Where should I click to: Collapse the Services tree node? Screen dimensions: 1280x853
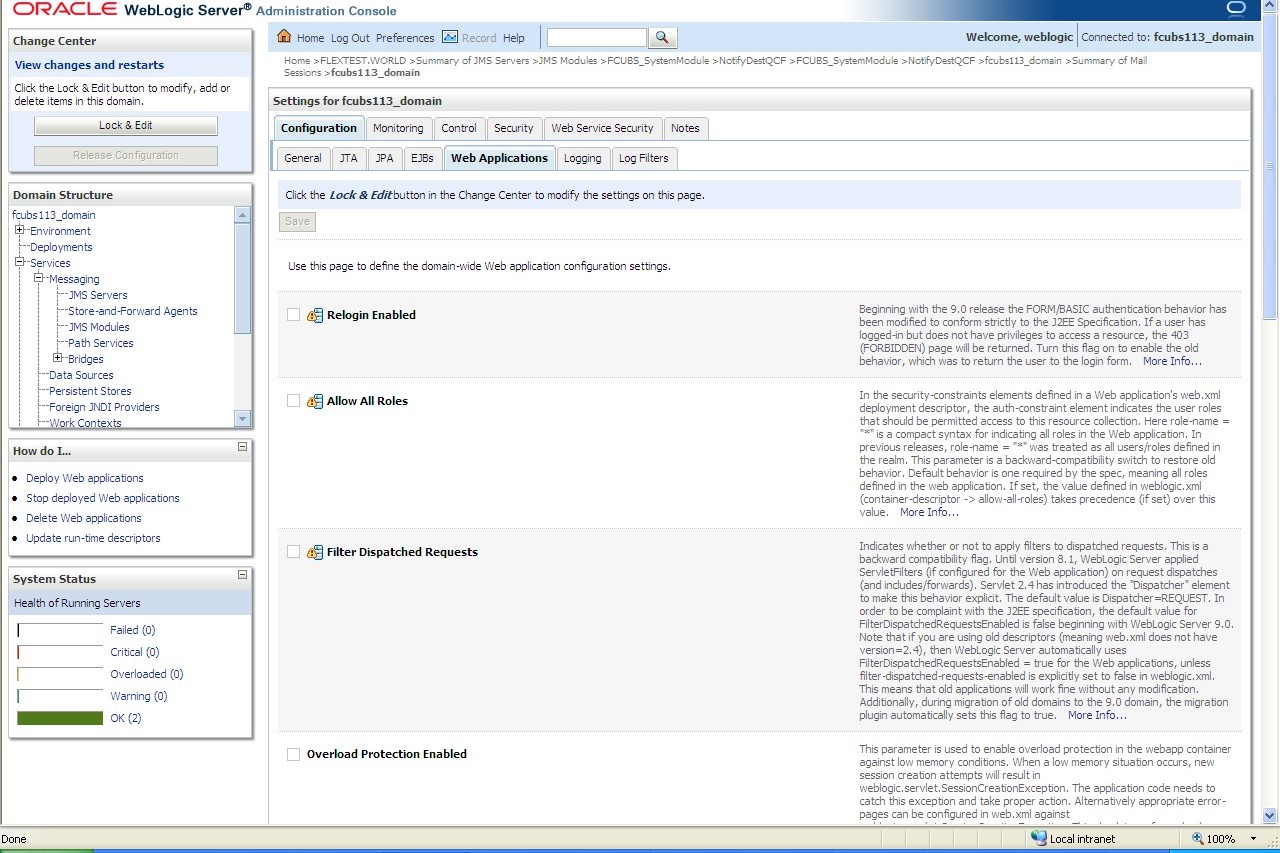pyautogui.click(x=20, y=262)
